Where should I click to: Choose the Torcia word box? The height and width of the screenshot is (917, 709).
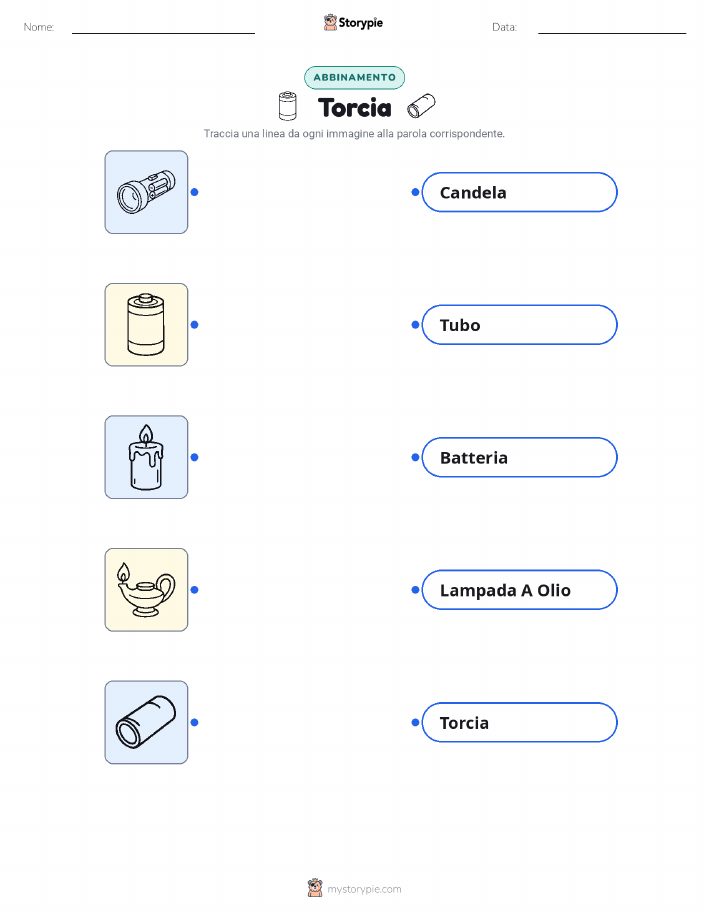click(x=519, y=722)
